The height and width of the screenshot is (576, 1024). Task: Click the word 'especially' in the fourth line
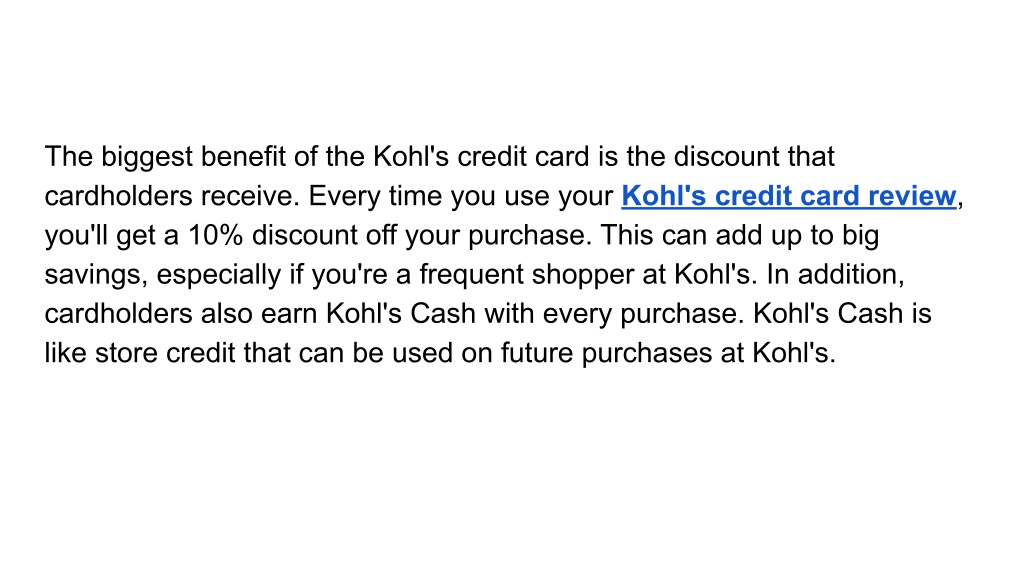(x=219, y=275)
